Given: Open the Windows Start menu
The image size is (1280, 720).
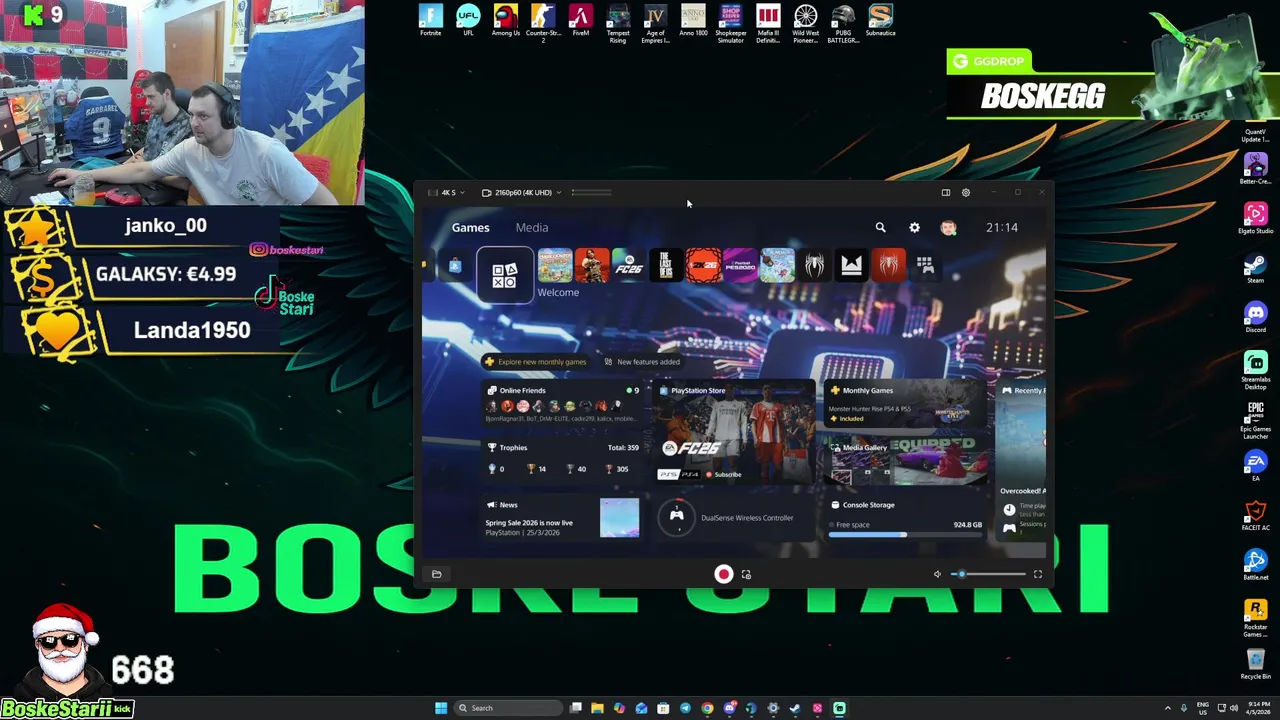Looking at the screenshot, I should pyautogui.click(x=440, y=708).
